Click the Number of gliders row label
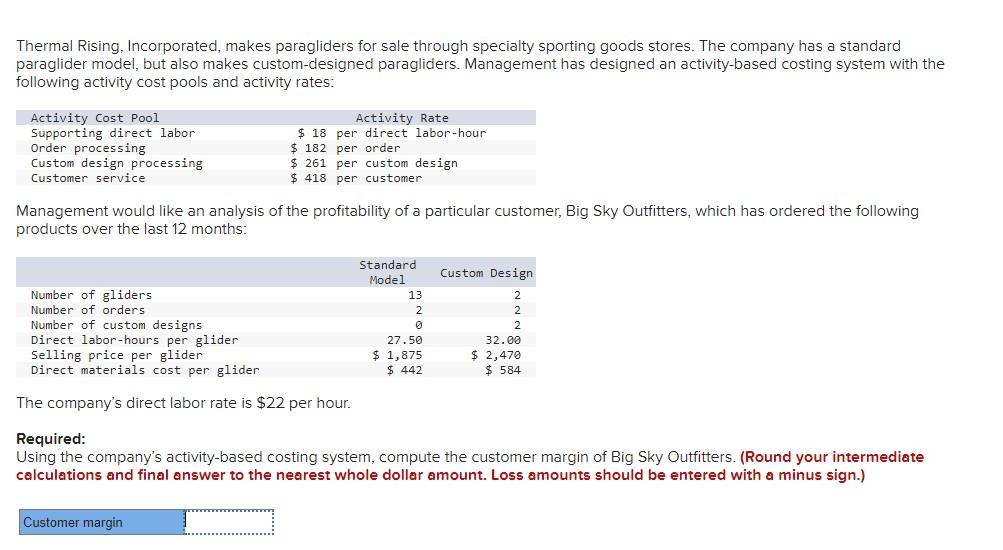Image resolution: width=1003 pixels, height=550 pixels. tap(91, 295)
